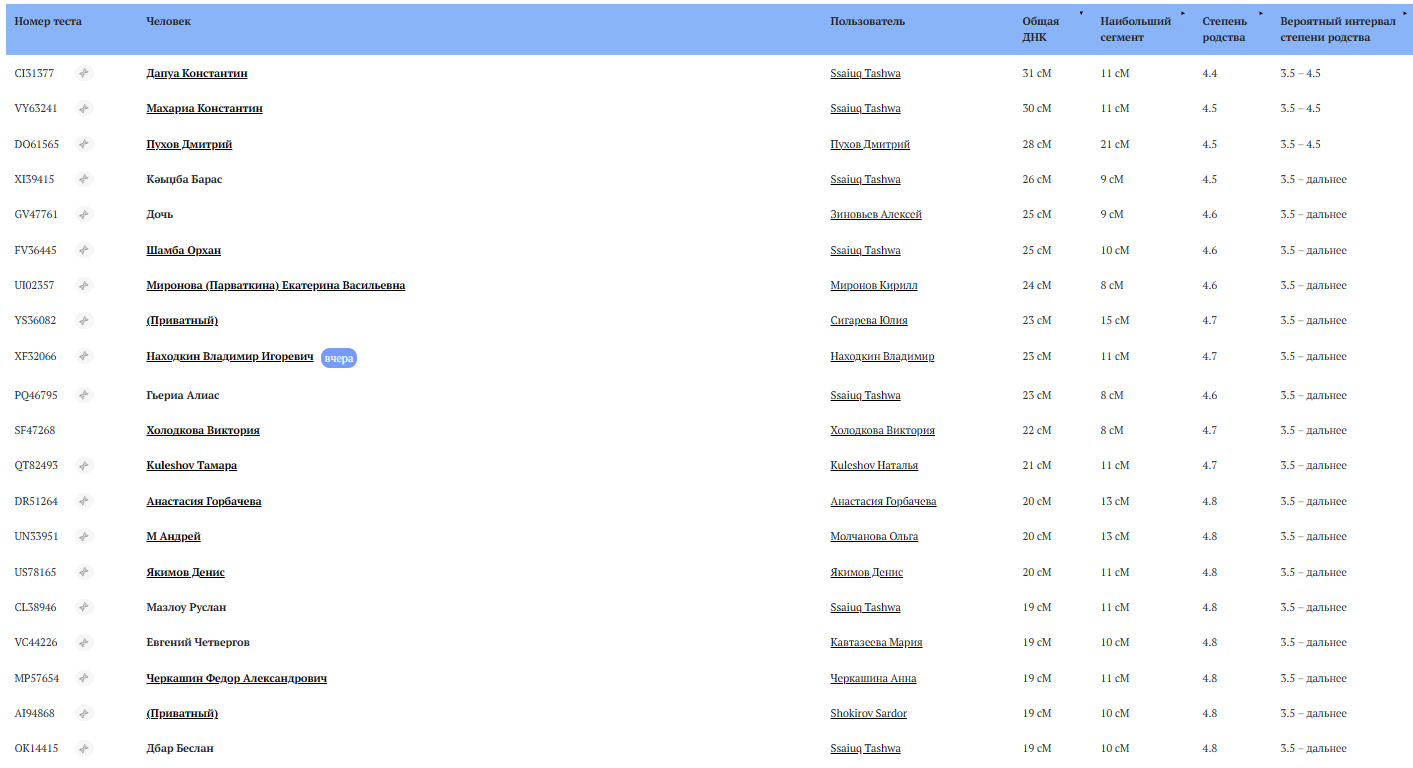Sort by the Общая ДНК column arrow
This screenshot has width=1413, height=768.
coord(1081,14)
